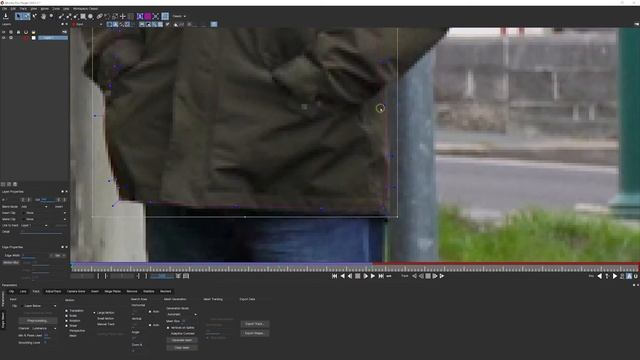Toggle the Vertices on Spline checkbox
The height and width of the screenshot is (360, 640).
168,328
